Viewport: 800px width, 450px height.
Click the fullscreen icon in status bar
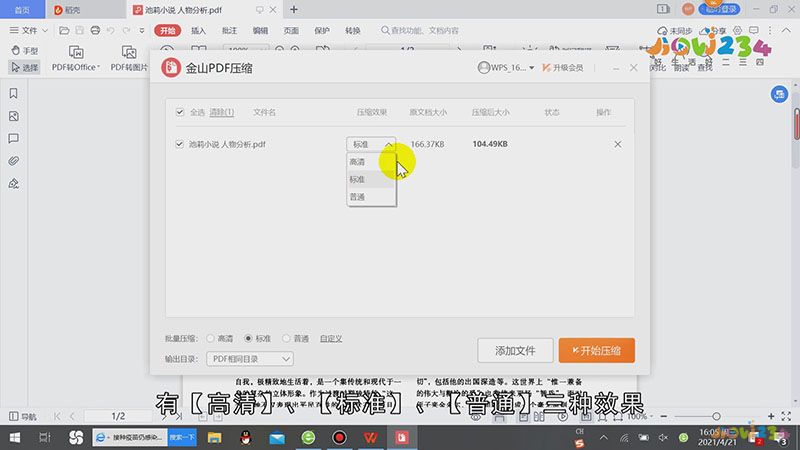(786, 416)
